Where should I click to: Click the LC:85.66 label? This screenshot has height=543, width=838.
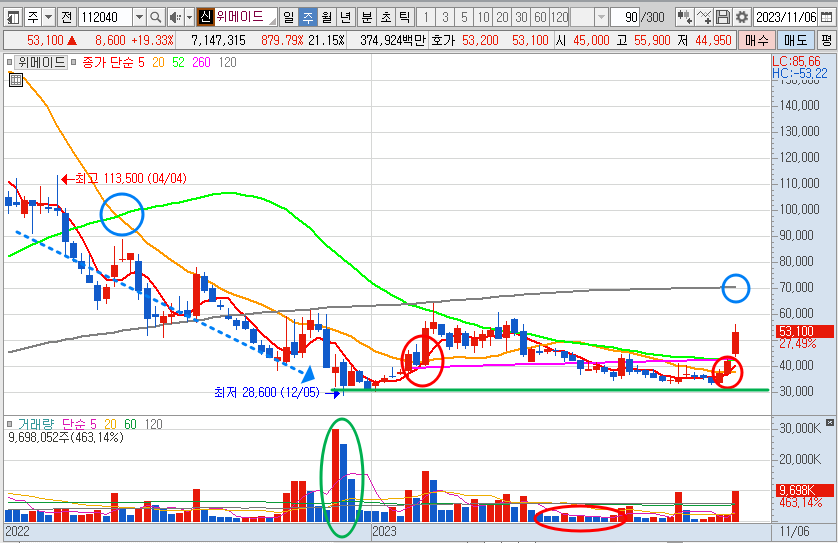(796, 61)
